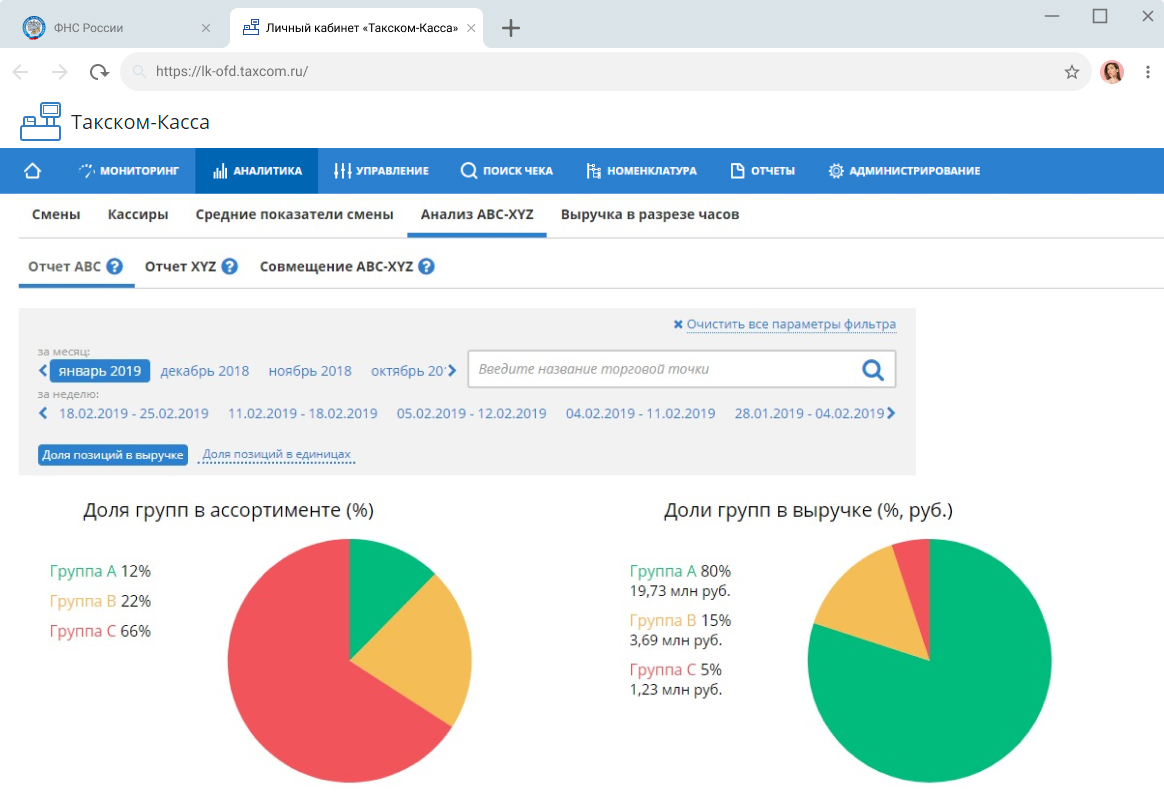Reload the page with refresh icon
The image size is (1164, 811).
coord(98,72)
